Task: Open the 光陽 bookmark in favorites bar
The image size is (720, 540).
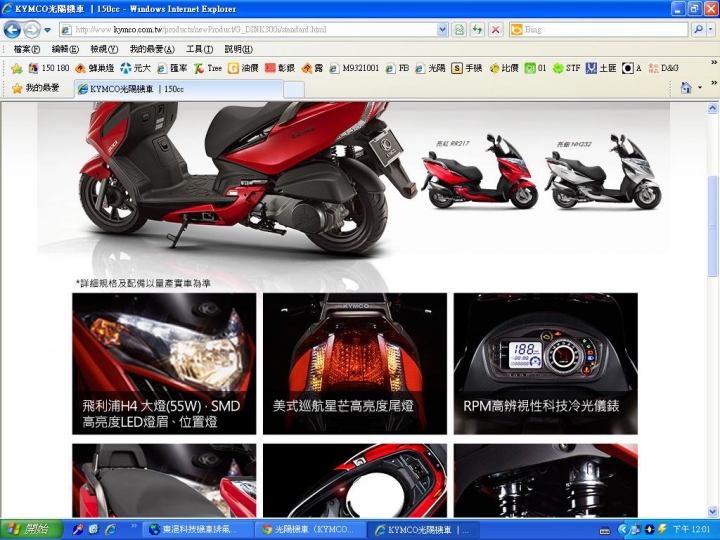Action: [x=430, y=68]
